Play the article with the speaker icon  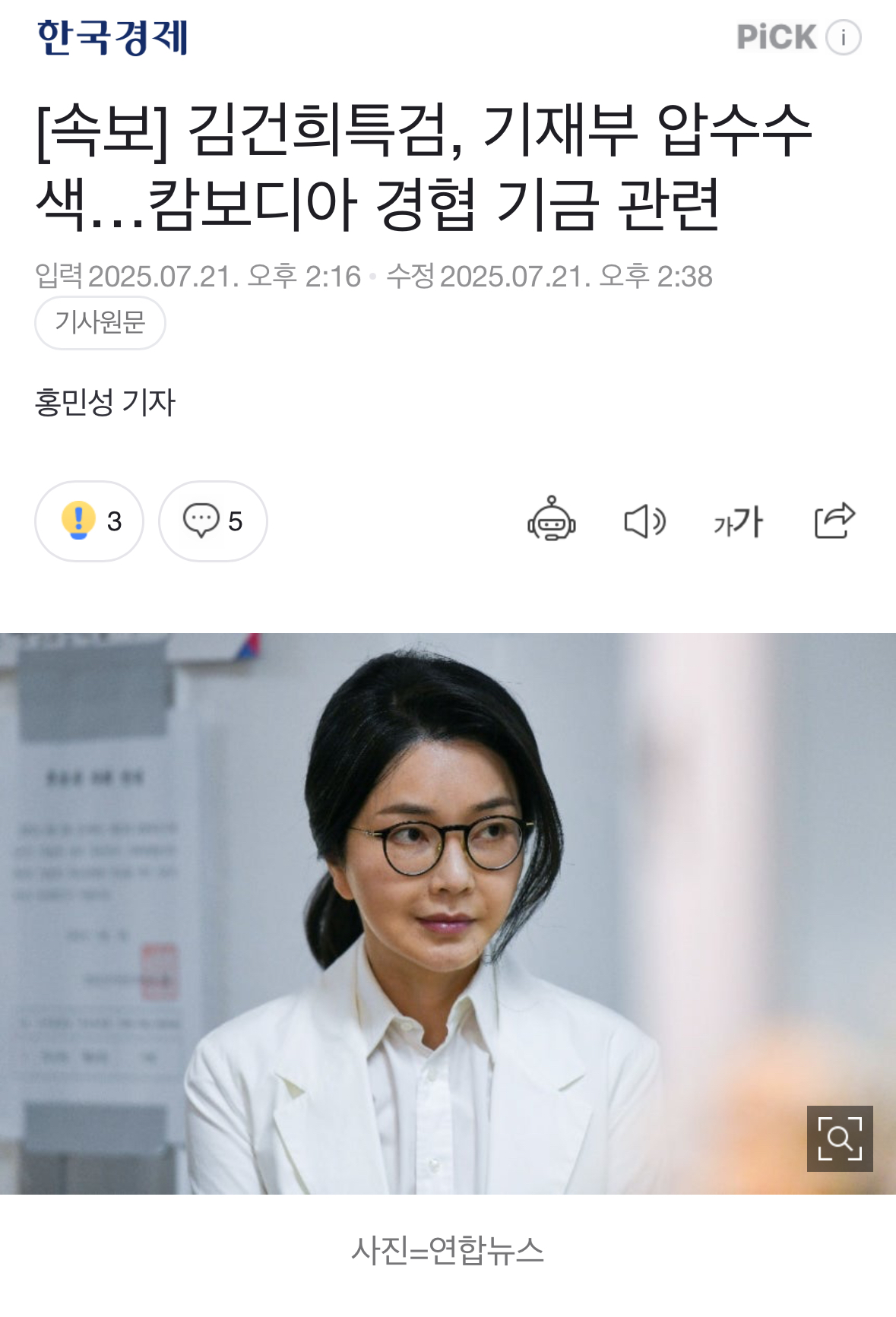coord(644,521)
